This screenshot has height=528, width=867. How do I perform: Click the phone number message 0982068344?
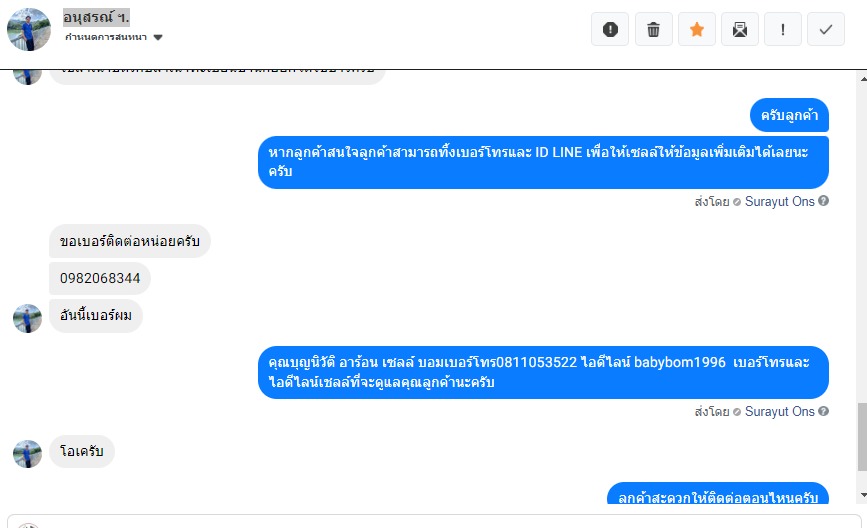[100, 278]
